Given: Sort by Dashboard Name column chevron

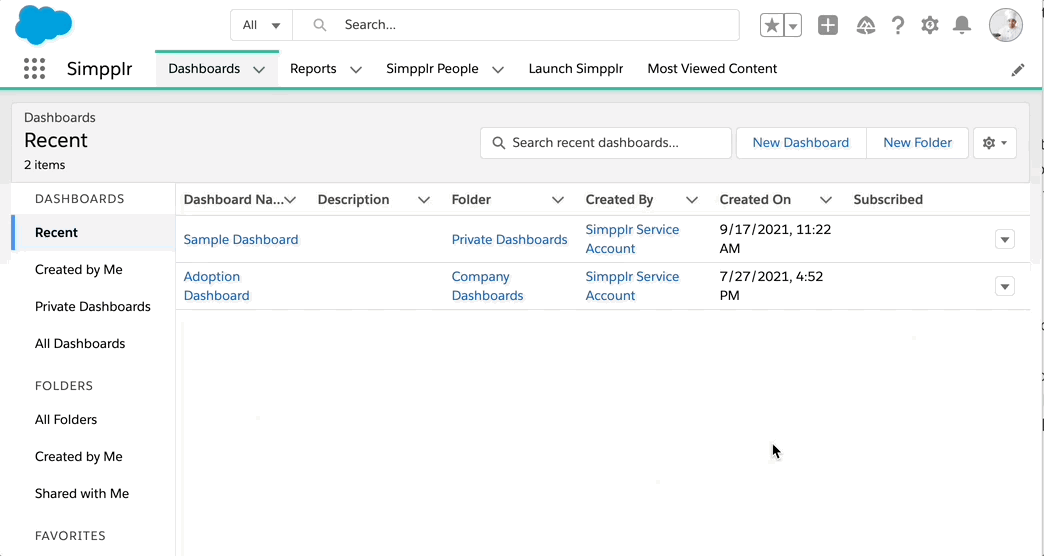Looking at the screenshot, I should [290, 200].
